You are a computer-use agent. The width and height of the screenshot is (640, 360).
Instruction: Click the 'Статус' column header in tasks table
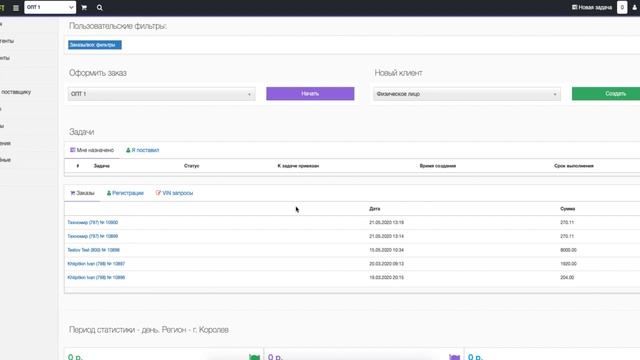pyautogui.click(x=191, y=166)
